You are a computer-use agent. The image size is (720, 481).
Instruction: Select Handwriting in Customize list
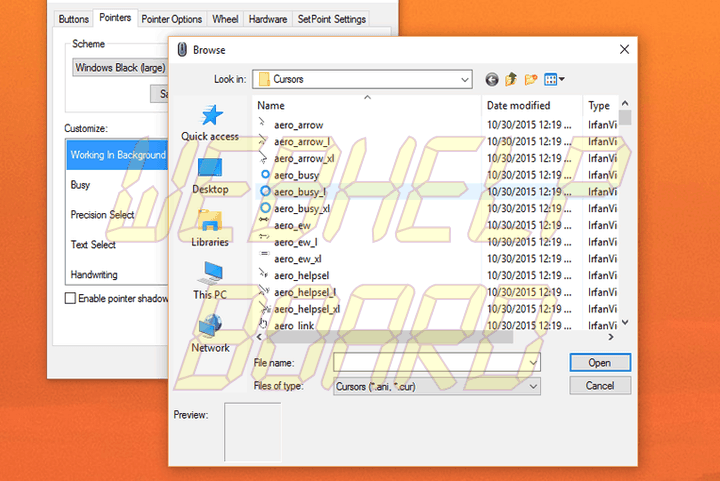tap(118, 274)
